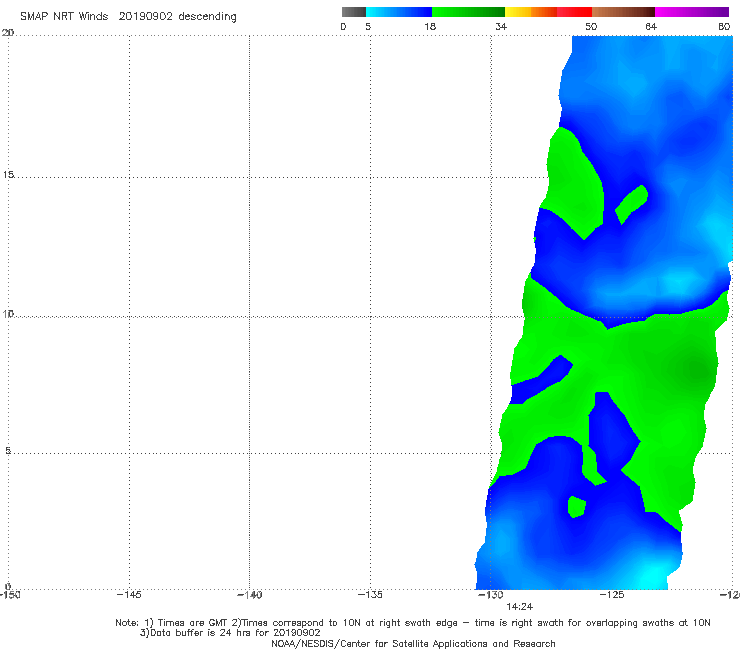The height and width of the screenshot is (650, 740).
Task: Click the color bar label '5'
Action: pyautogui.click(x=368, y=26)
